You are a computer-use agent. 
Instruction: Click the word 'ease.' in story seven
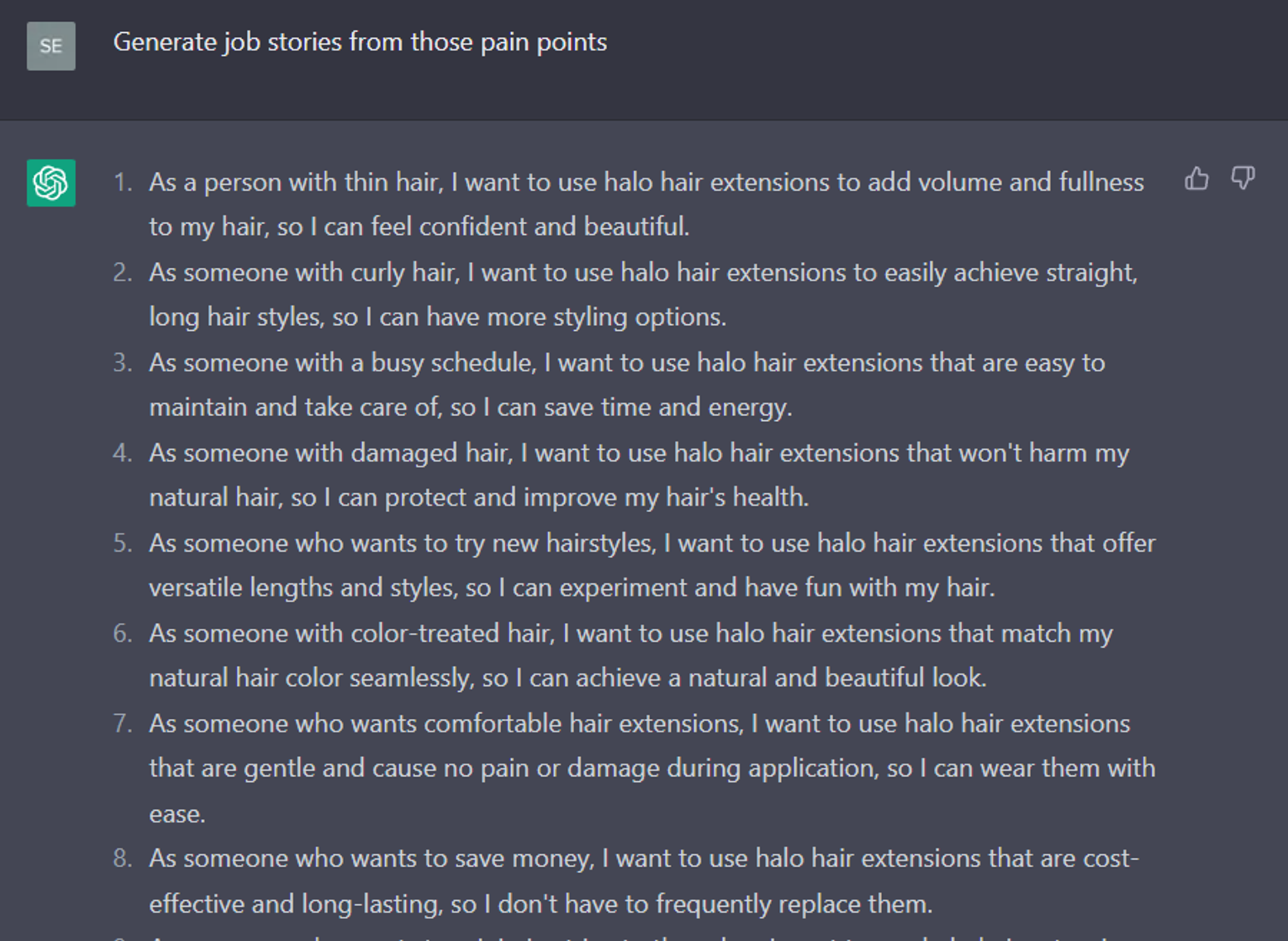pos(177,814)
